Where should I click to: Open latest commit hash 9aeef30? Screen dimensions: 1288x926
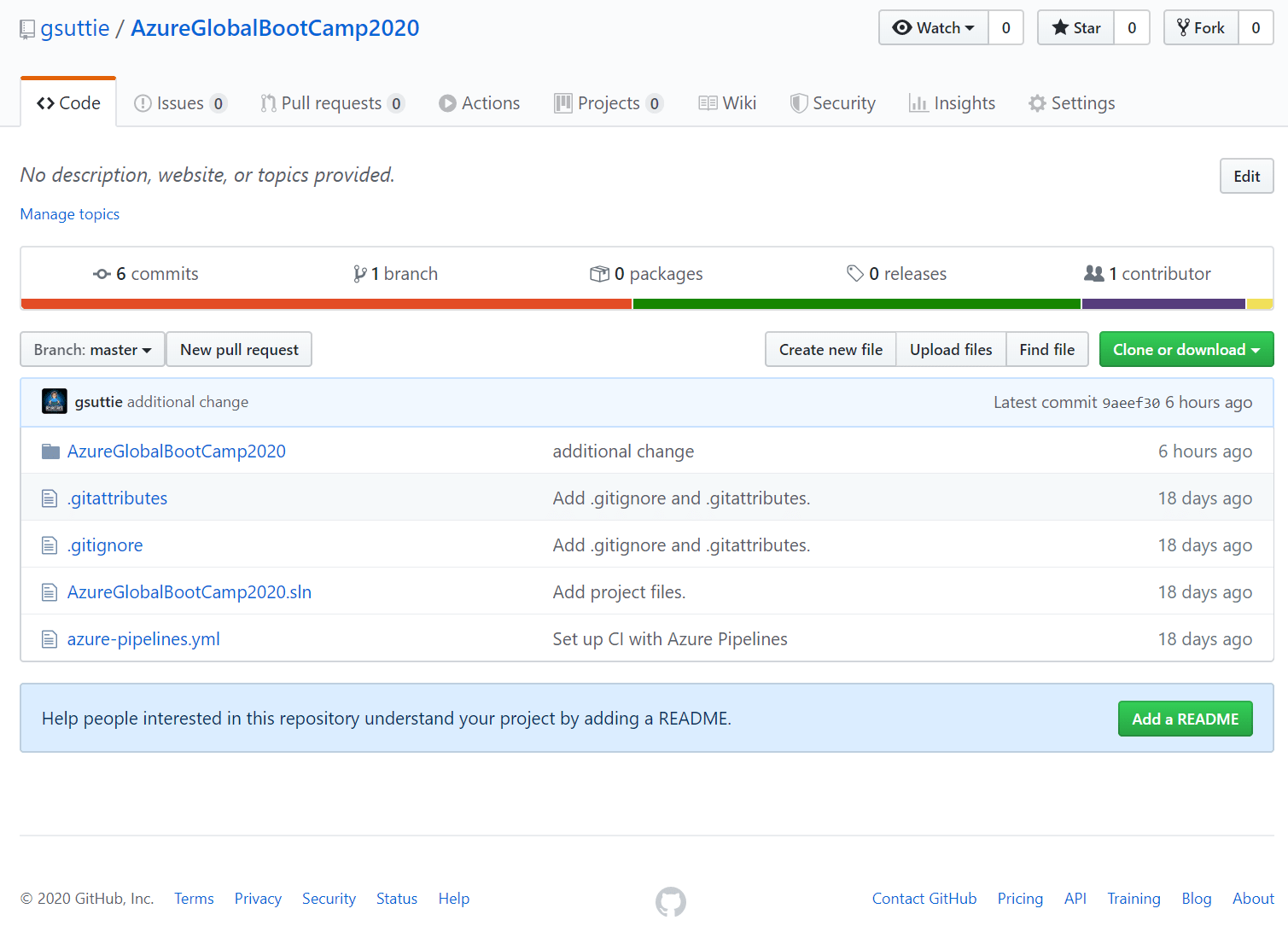click(x=1131, y=403)
